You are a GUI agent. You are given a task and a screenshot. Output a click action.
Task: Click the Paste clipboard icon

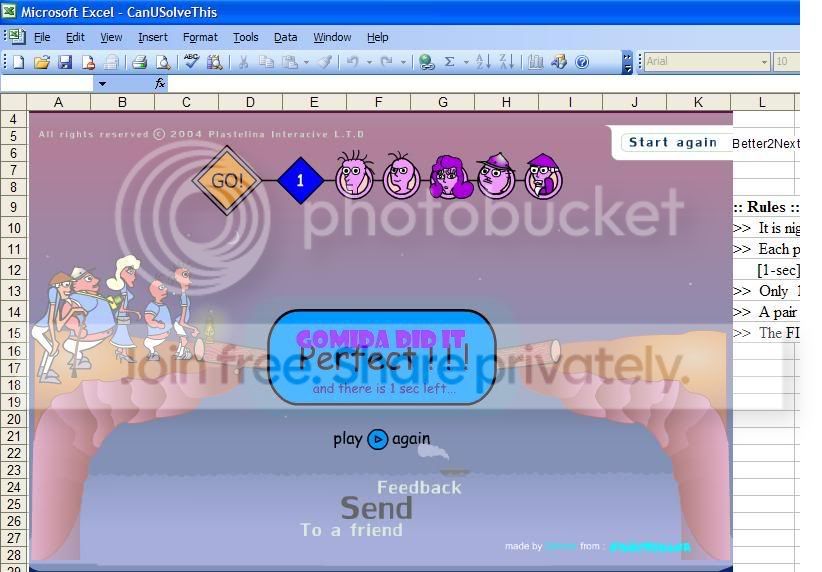290,62
